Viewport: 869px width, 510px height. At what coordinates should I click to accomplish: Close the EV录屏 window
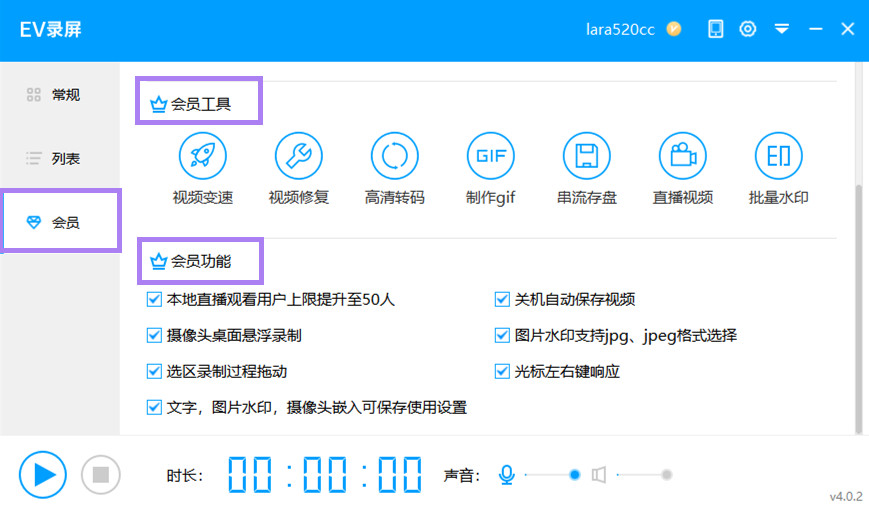(x=847, y=29)
